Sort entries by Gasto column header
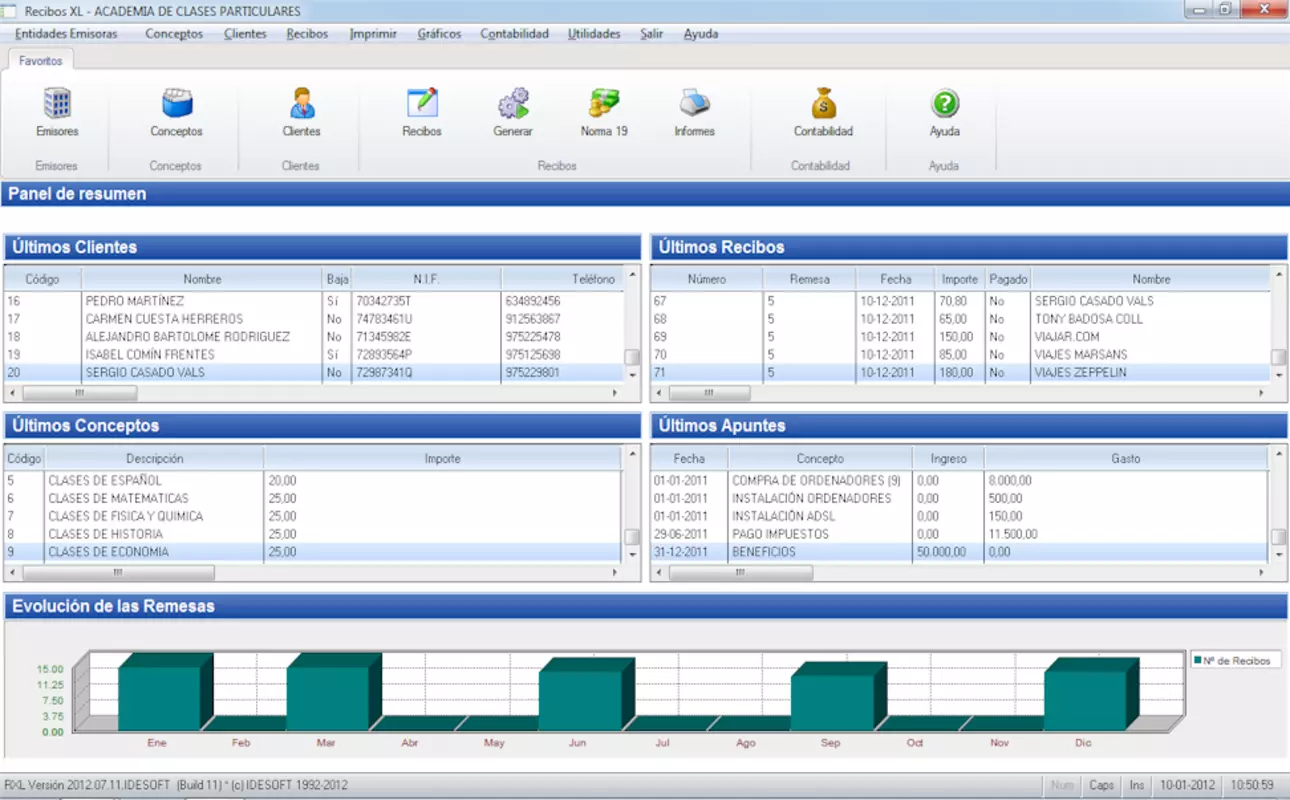Viewport: 1290px width, 800px height. (x=1126, y=459)
